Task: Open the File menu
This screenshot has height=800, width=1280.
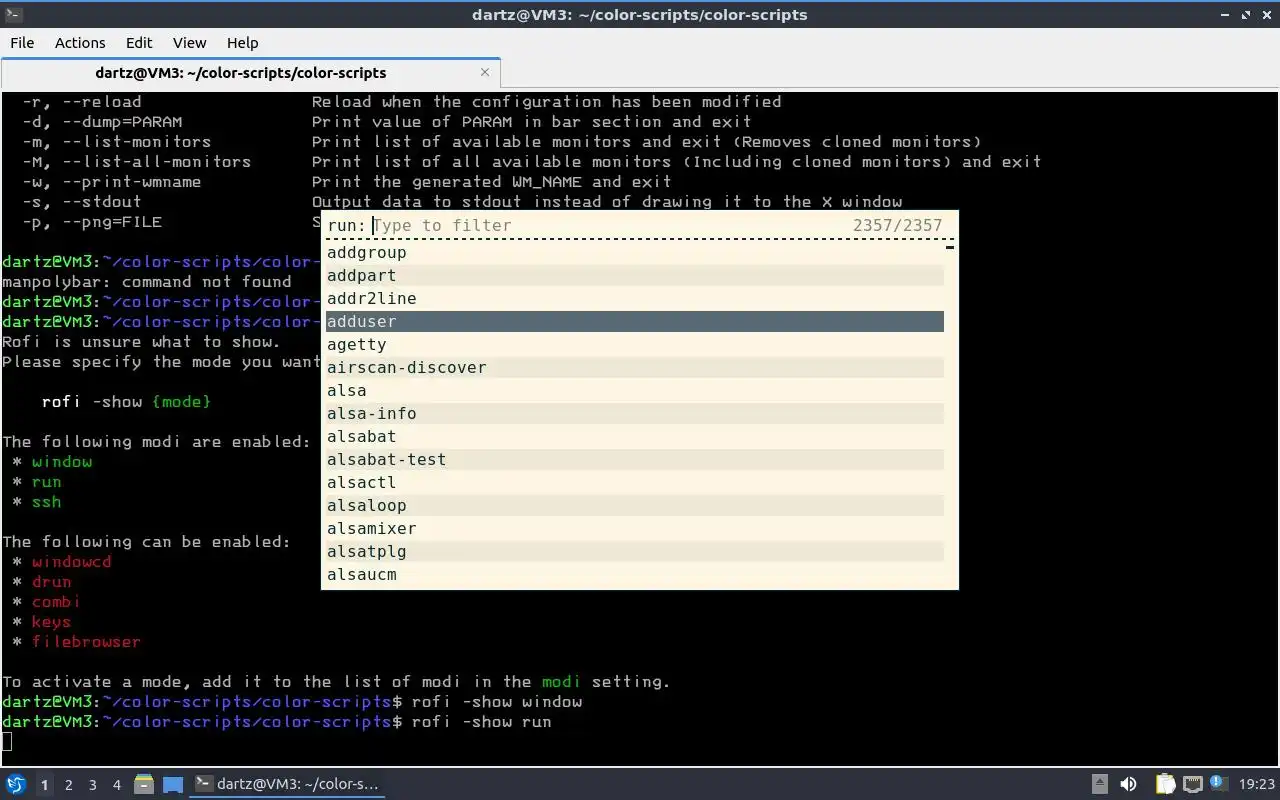Action: [x=22, y=42]
